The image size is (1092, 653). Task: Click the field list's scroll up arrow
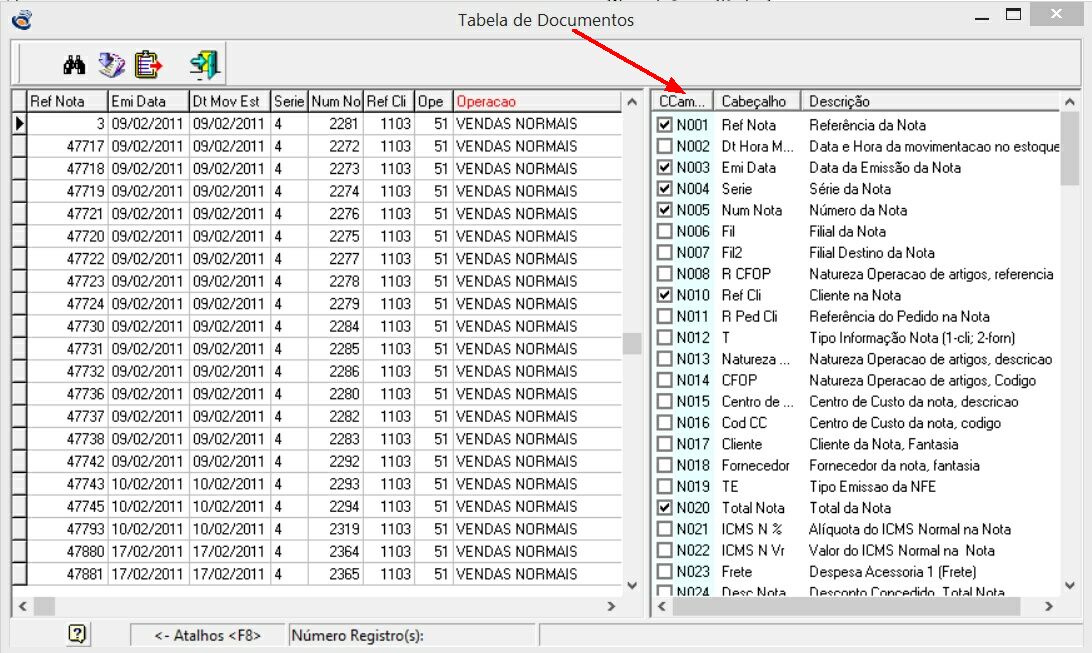pos(1070,102)
